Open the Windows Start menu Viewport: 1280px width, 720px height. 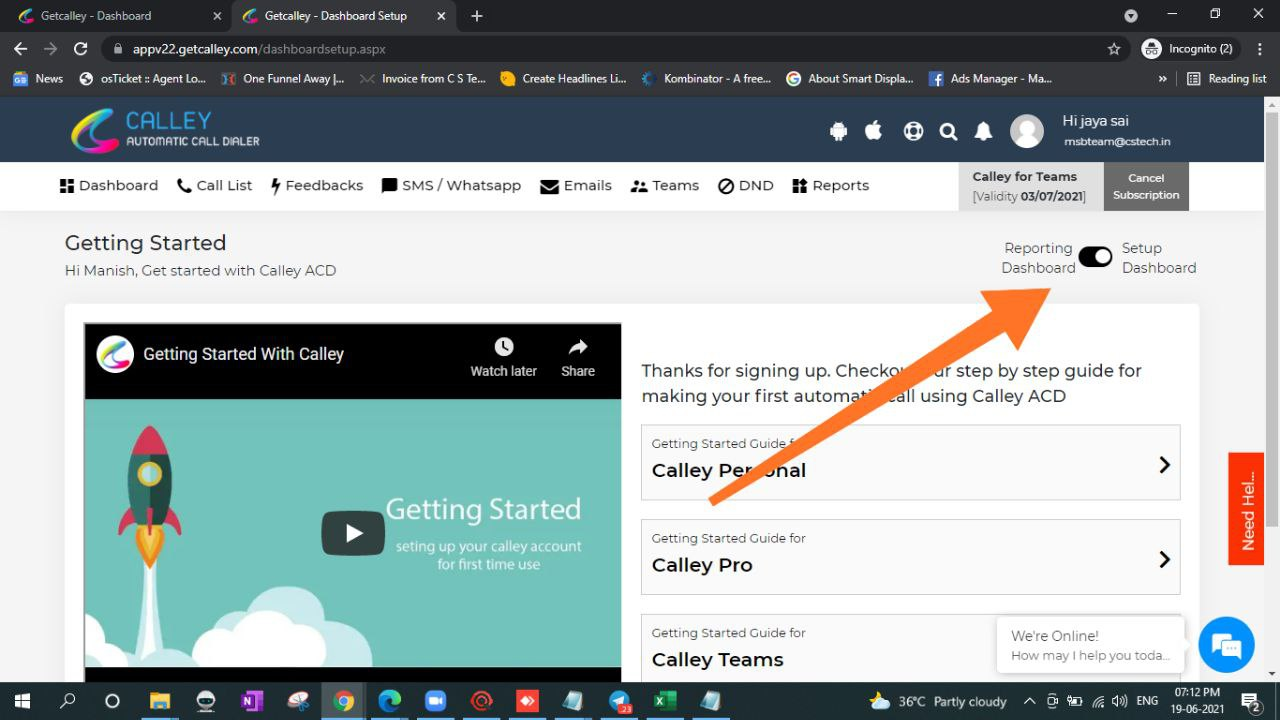[x=21, y=701]
